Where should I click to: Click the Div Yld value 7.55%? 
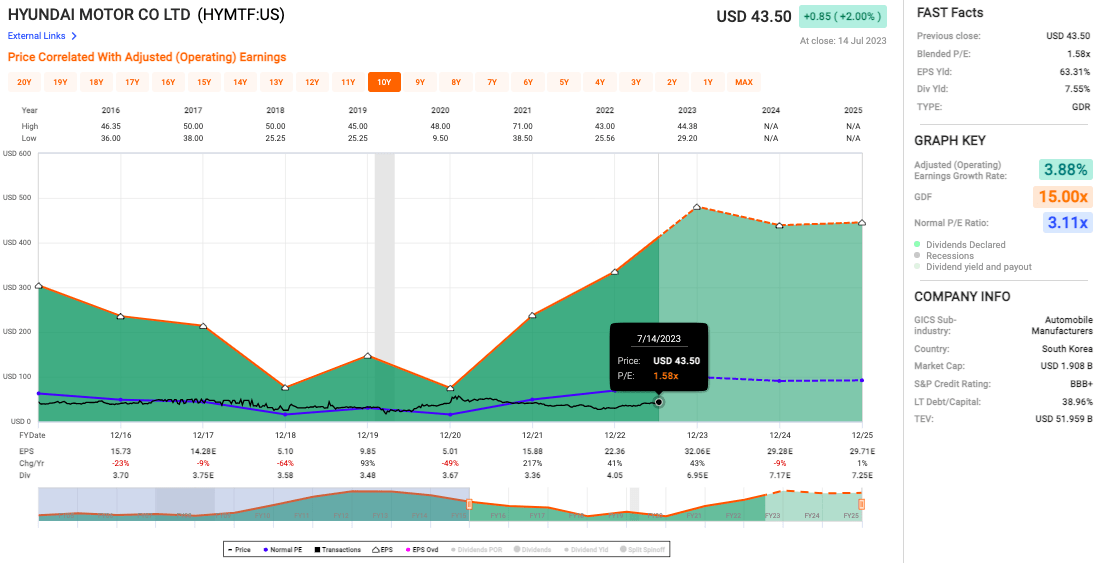pyautogui.click(x=1079, y=89)
